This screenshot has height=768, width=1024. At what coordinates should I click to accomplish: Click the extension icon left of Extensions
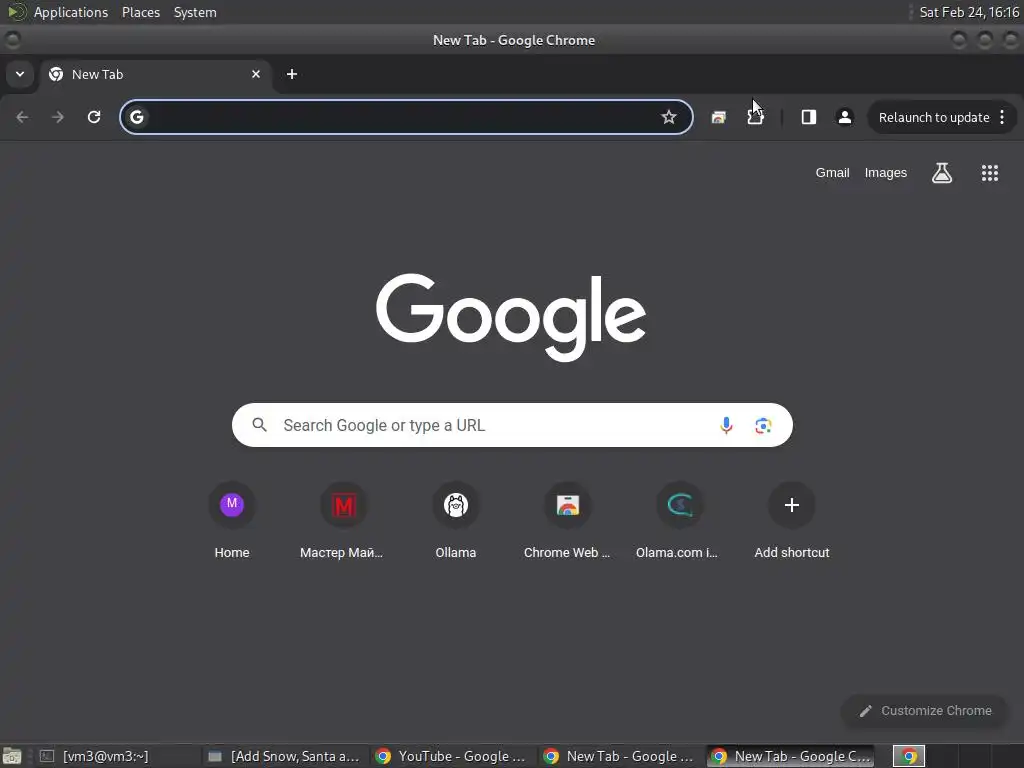click(x=718, y=117)
